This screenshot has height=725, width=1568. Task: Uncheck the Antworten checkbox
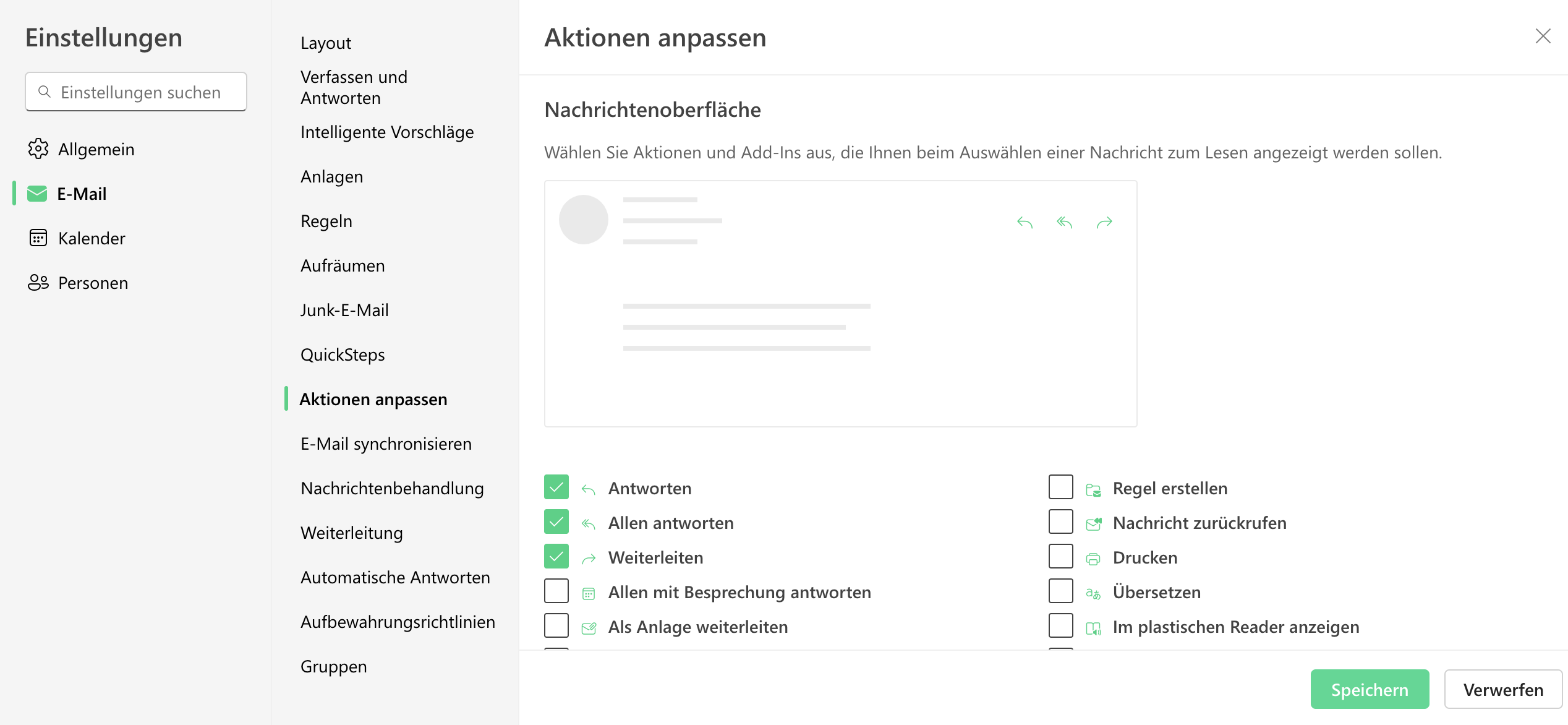click(x=556, y=487)
